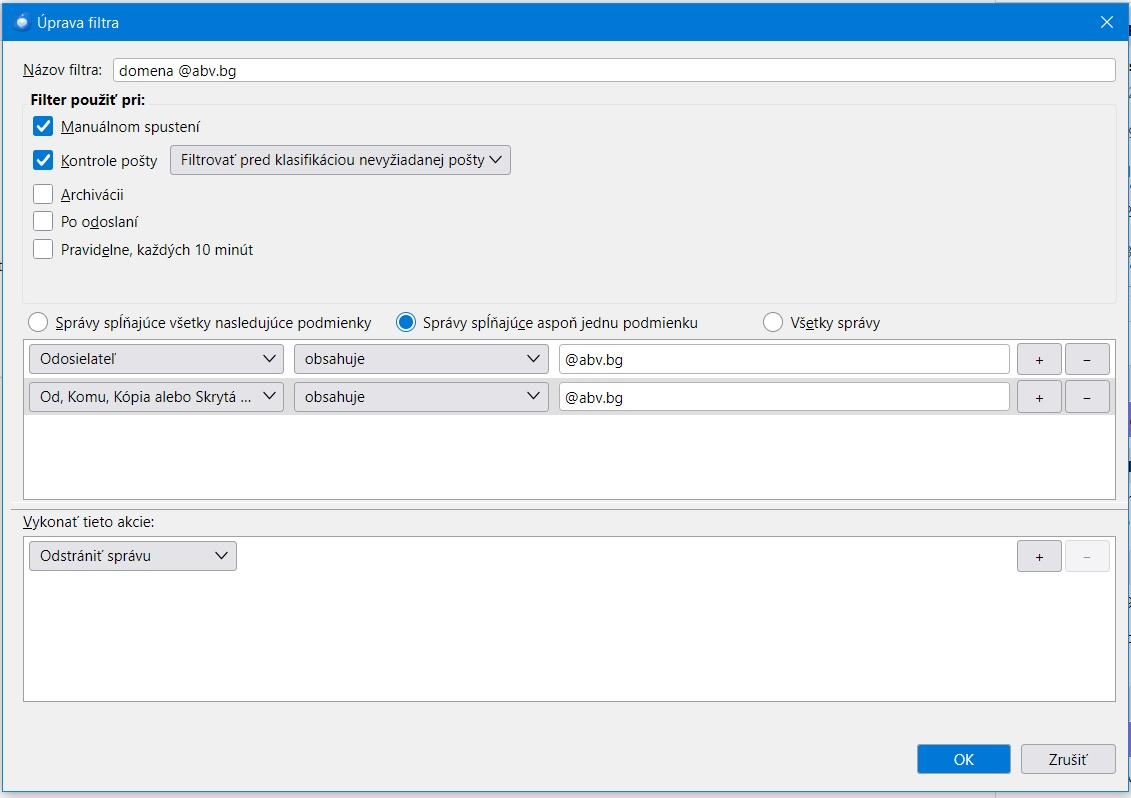Choose the Všetky správy radio option

pos(772,323)
